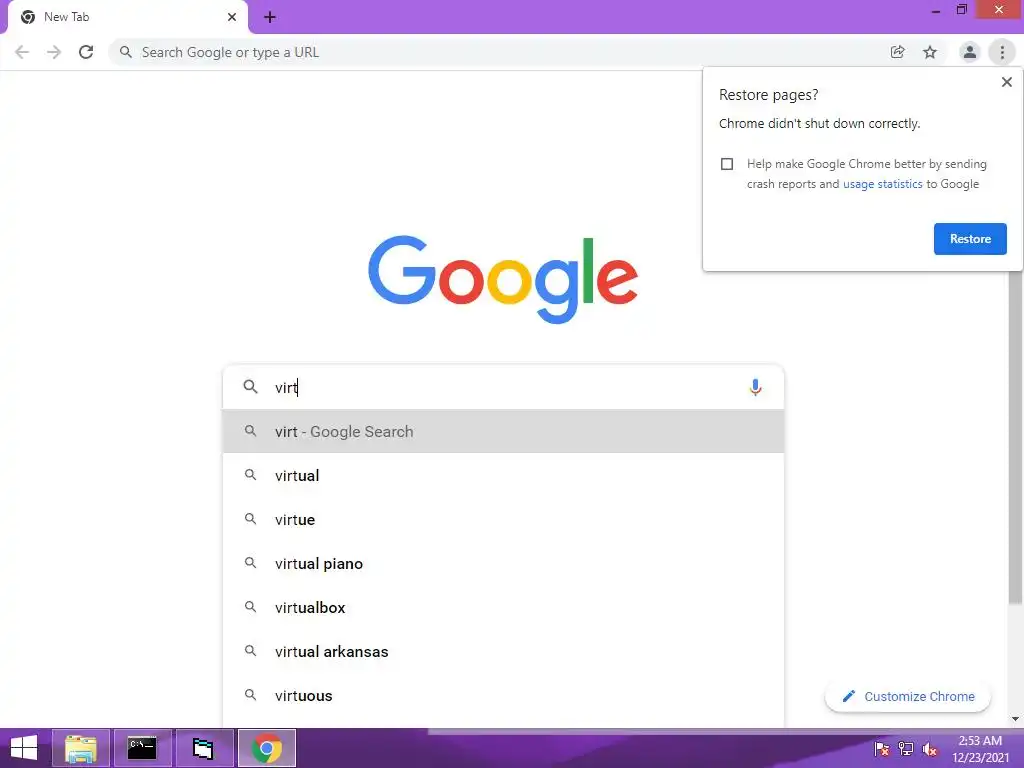The width and height of the screenshot is (1024, 768).
Task: Choose 'virt - Google Search' suggestion
Action: click(x=503, y=431)
